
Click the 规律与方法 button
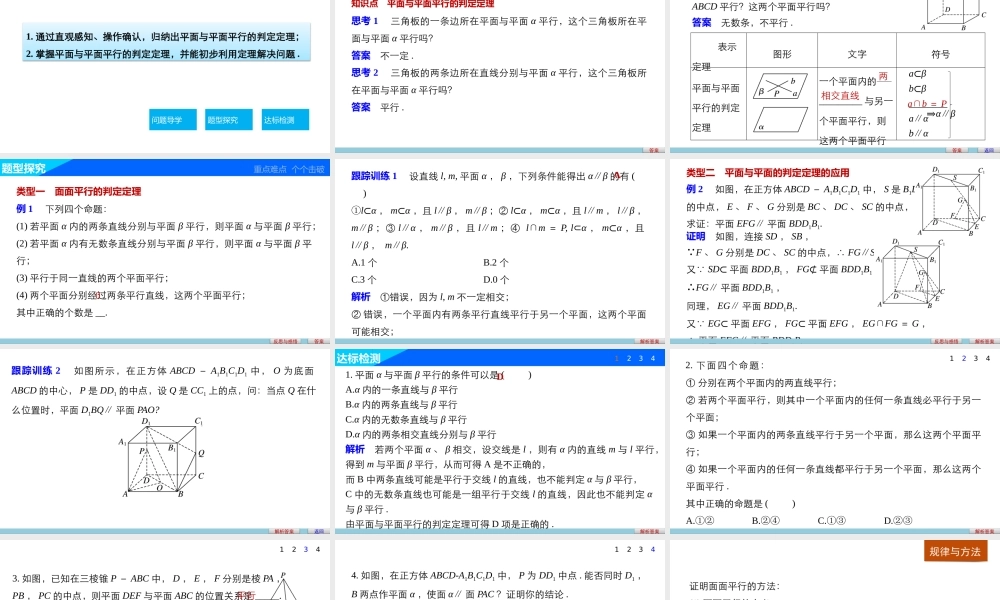[955, 551]
